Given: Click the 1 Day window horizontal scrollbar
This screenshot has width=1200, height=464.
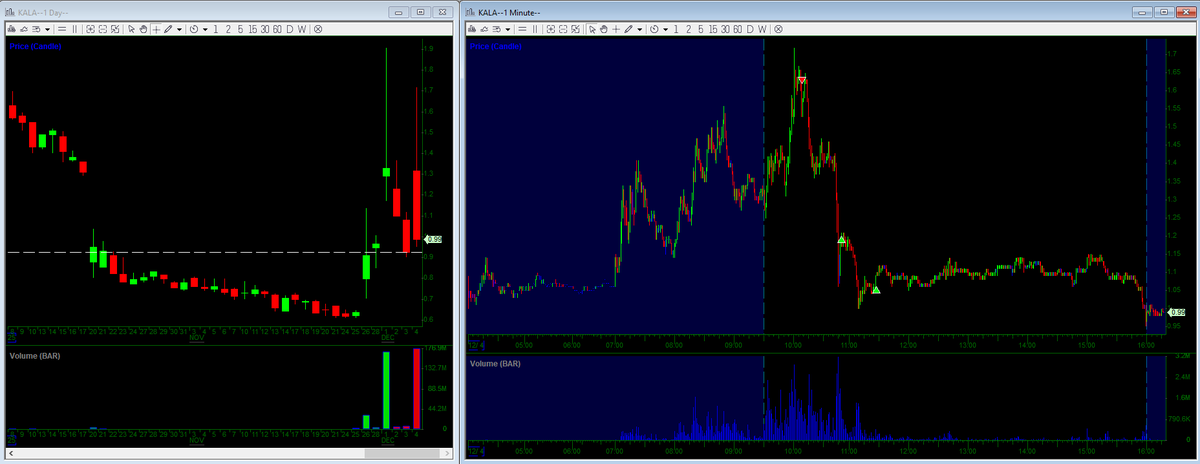Looking at the screenshot, I should click(229, 455).
